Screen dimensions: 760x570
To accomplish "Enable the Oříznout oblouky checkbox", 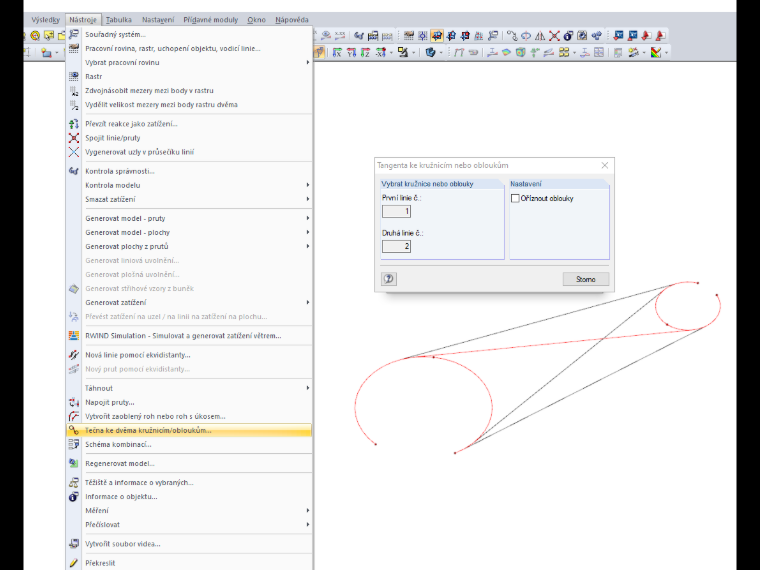I will click(515, 198).
